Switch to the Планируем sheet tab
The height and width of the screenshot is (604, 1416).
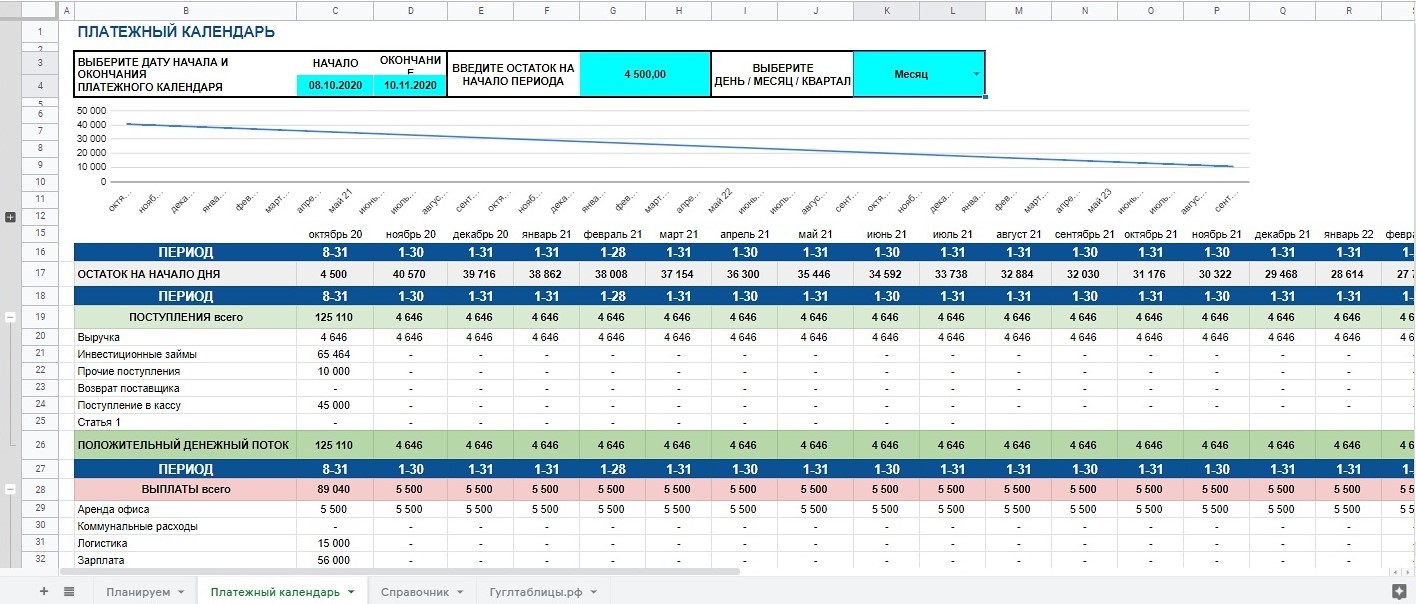pos(138,592)
